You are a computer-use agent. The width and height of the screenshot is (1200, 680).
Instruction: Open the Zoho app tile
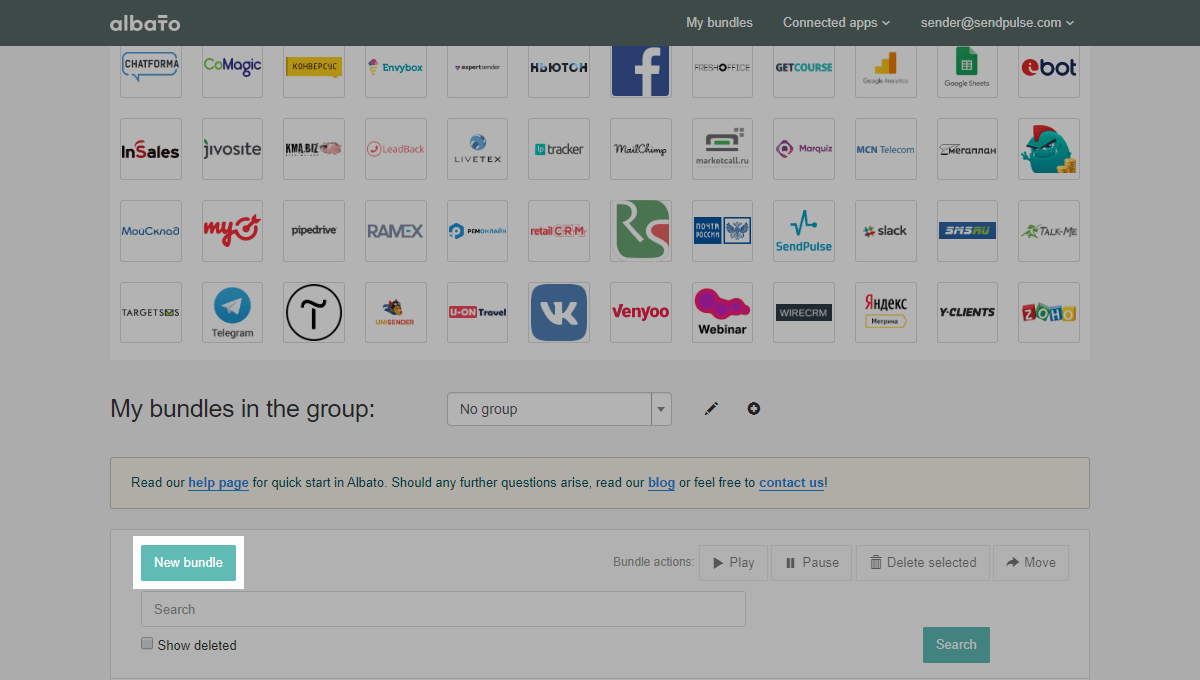(1049, 312)
